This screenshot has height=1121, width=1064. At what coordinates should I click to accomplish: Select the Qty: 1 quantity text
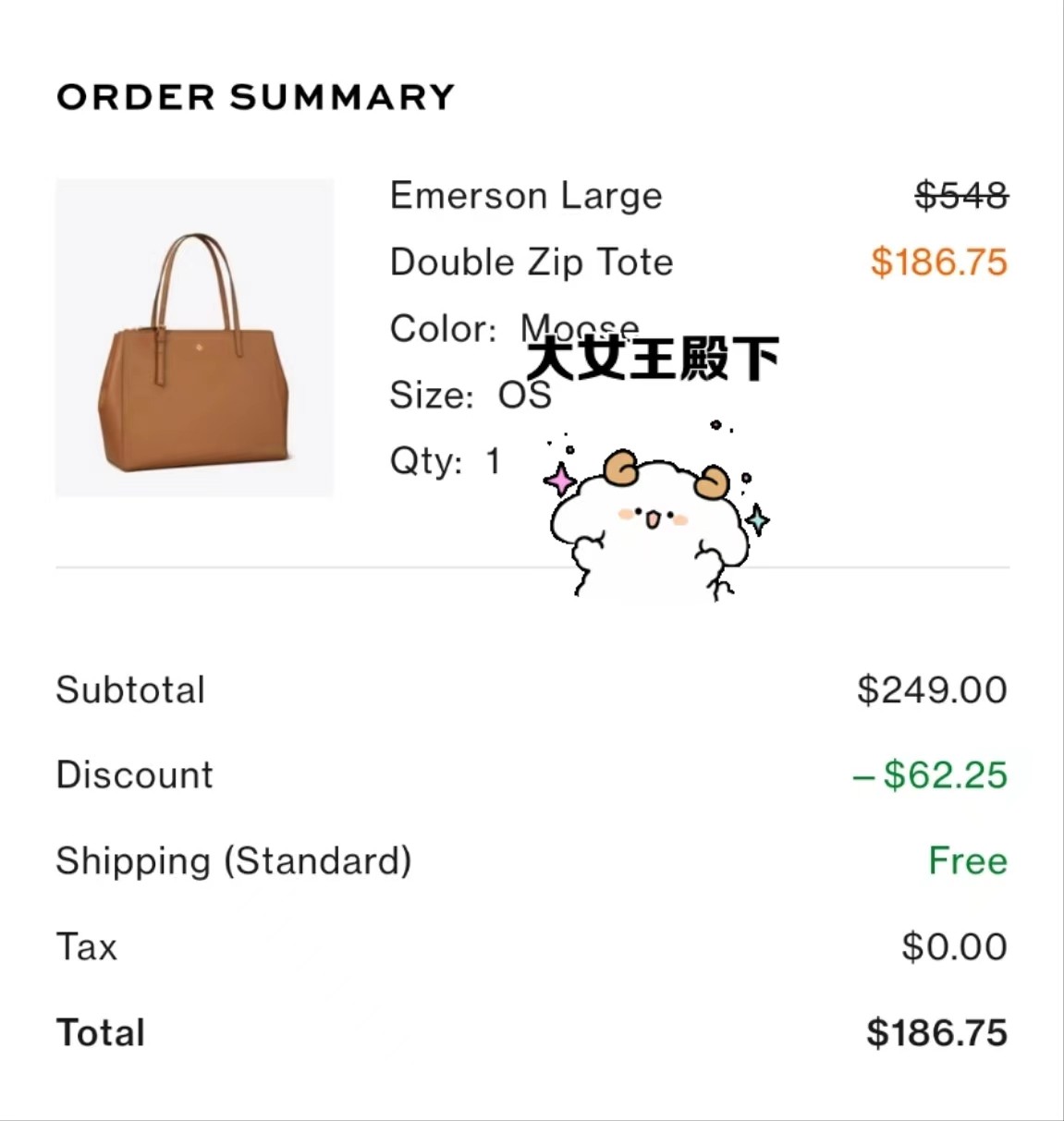446,460
